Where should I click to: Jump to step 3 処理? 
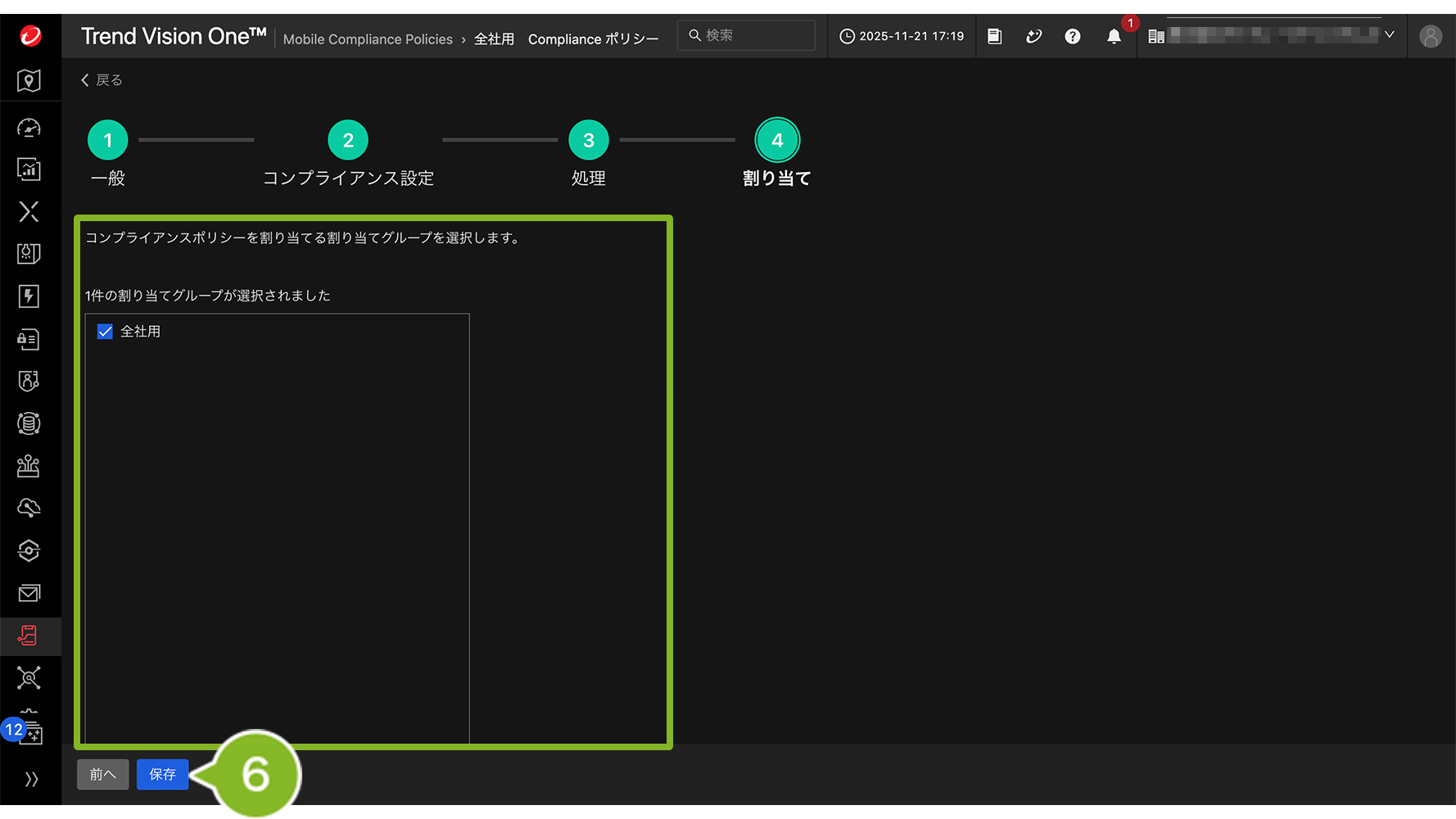coord(588,141)
